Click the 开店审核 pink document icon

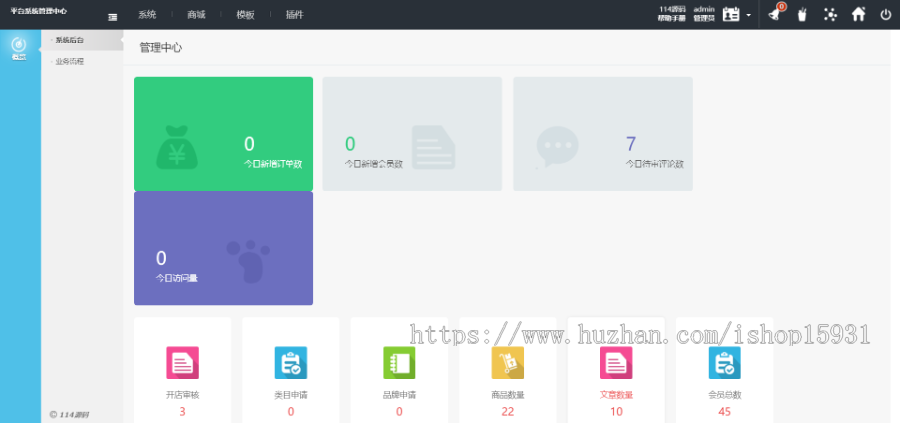tap(183, 363)
